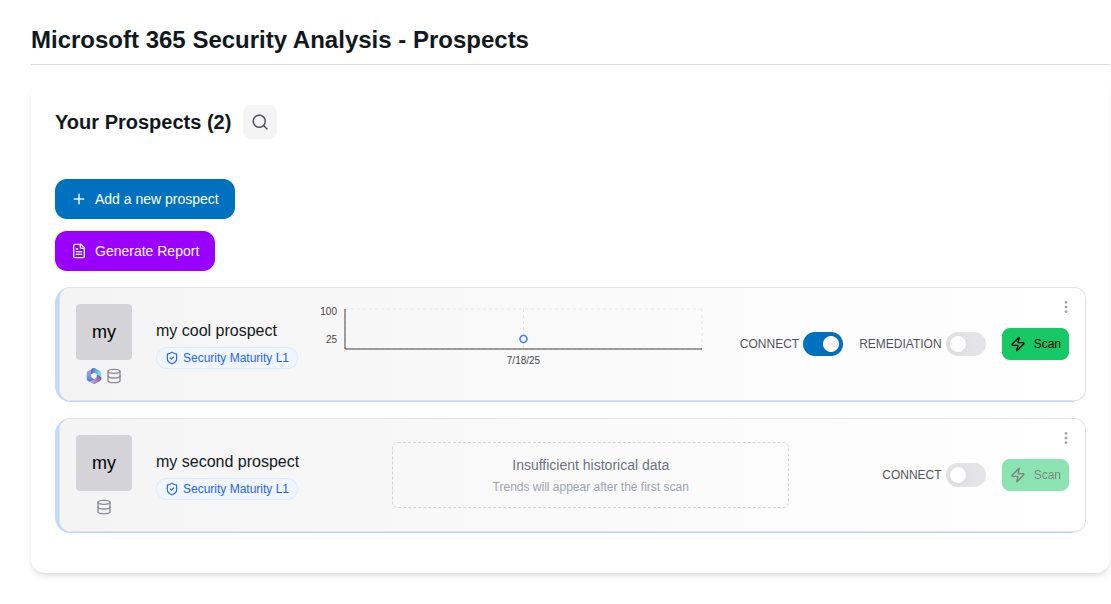Screen dimensions: 1111x604
Task: Click Add a new prospect
Action: 145,198
